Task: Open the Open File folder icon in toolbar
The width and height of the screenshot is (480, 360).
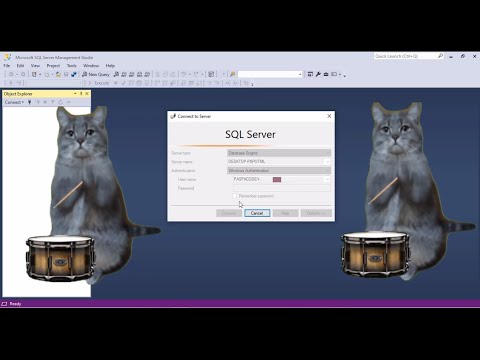Action: [58, 74]
